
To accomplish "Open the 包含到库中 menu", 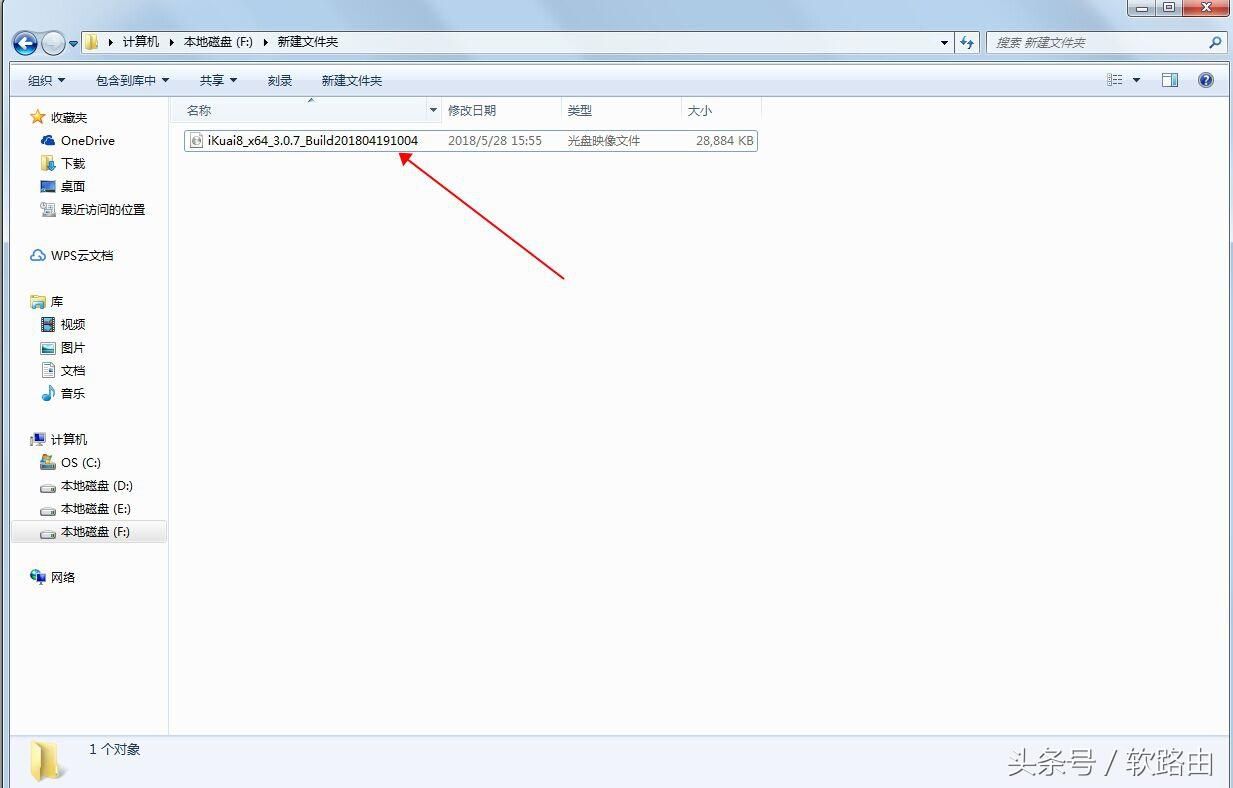I will 132,80.
